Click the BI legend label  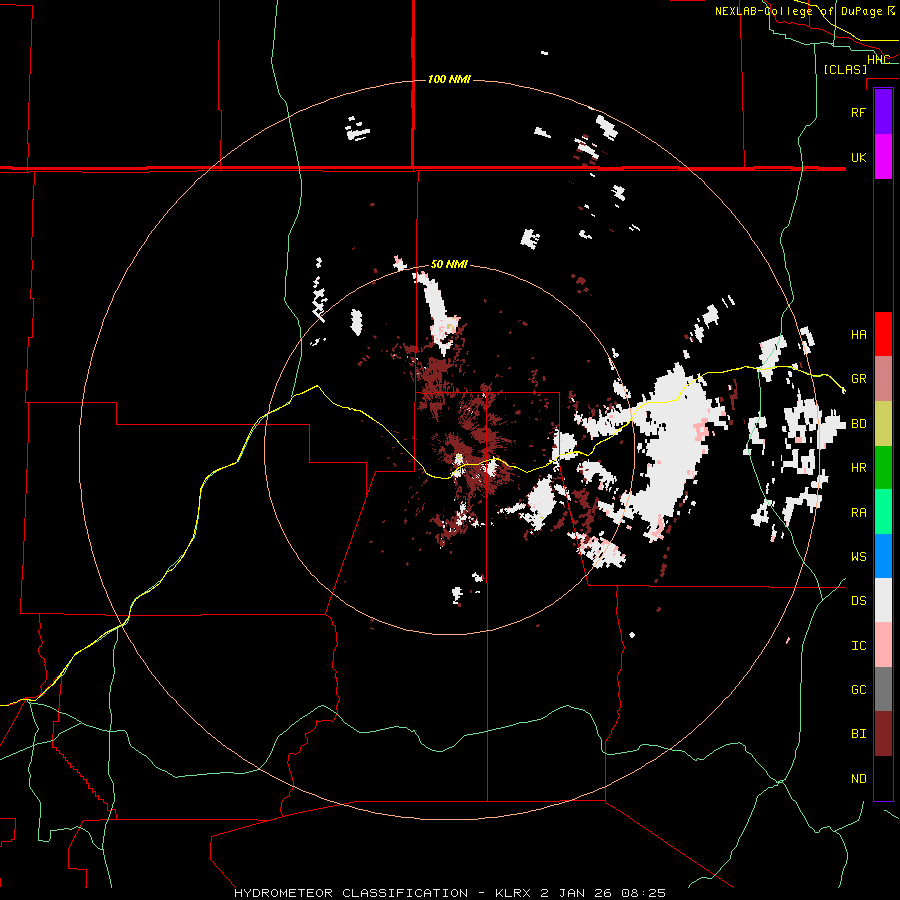(x=858, y=734)
